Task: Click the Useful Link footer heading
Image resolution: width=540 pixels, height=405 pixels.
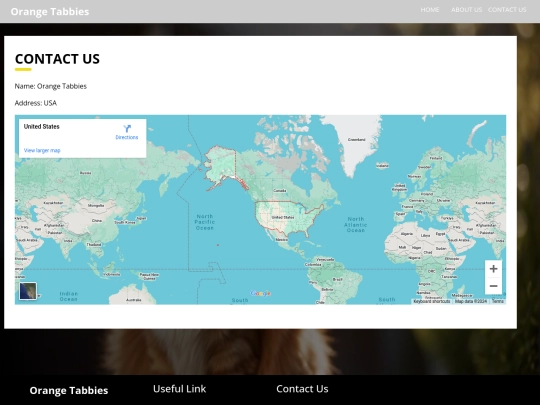Action: [179, 389]
